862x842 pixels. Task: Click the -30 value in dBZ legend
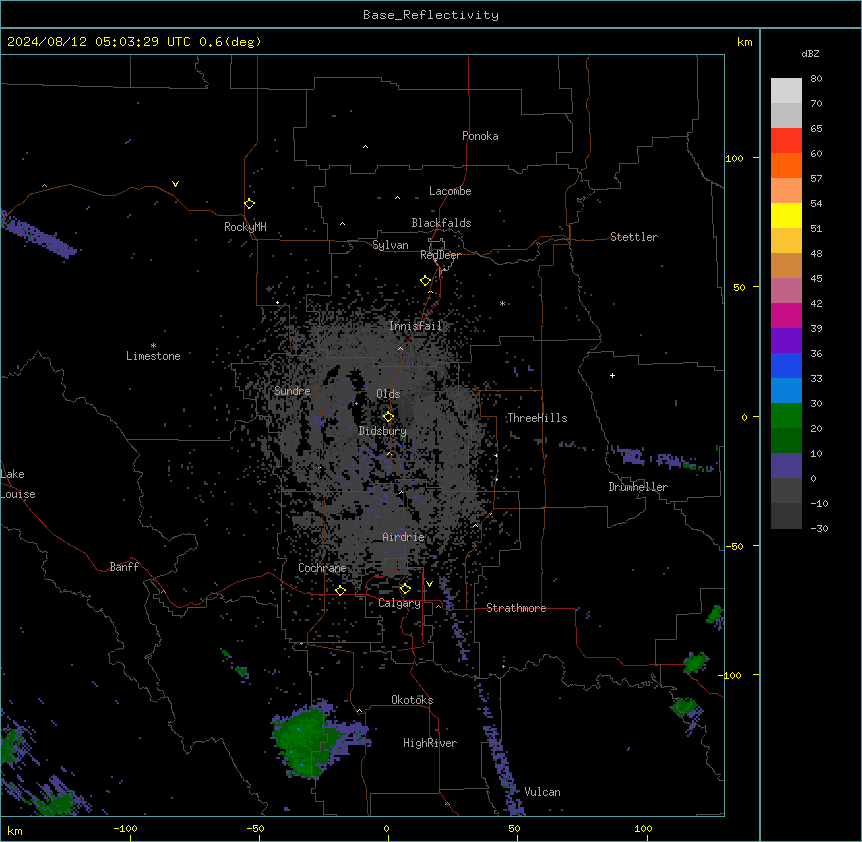coord(819,529)
